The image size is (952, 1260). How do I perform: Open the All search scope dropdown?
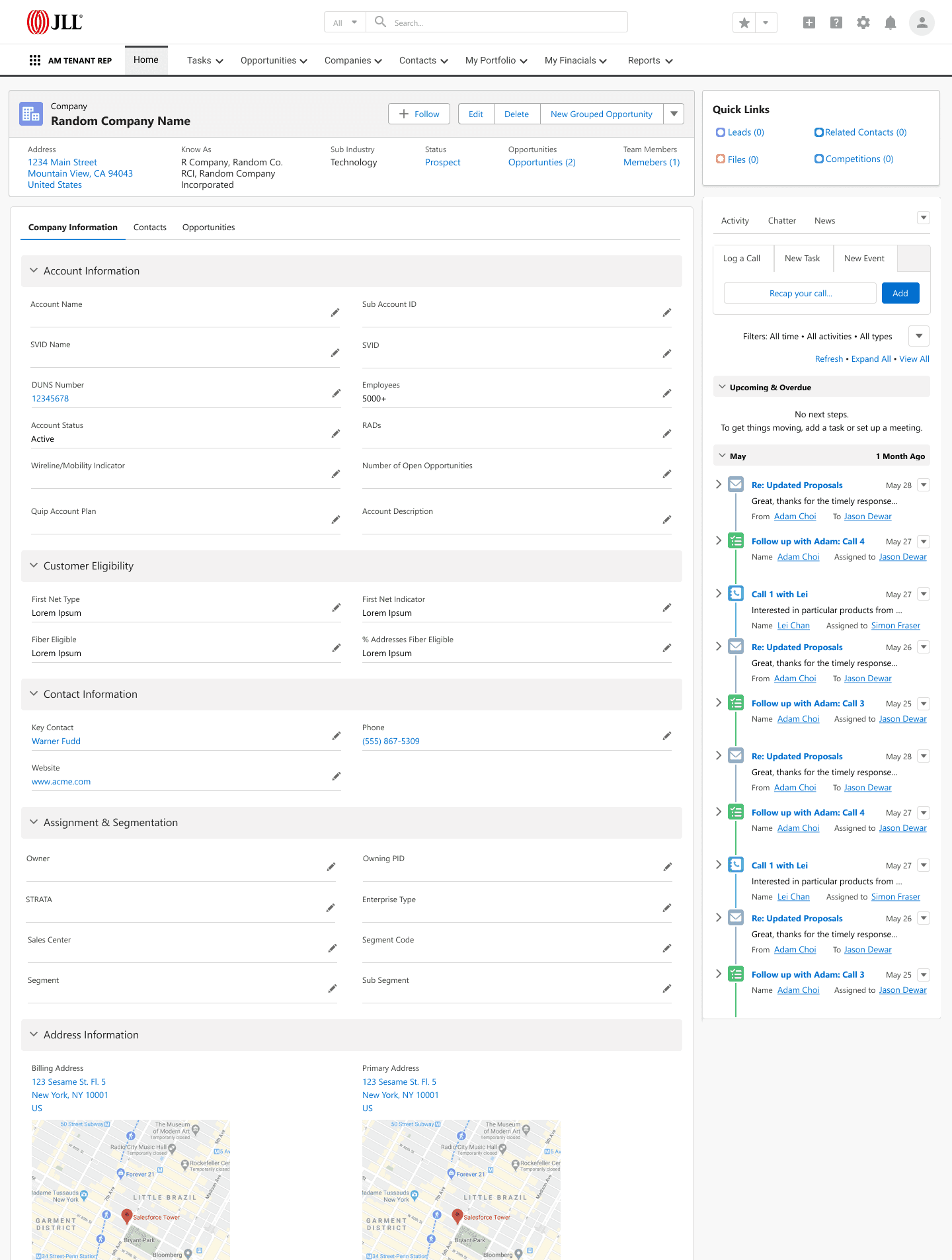pos(345,22)
